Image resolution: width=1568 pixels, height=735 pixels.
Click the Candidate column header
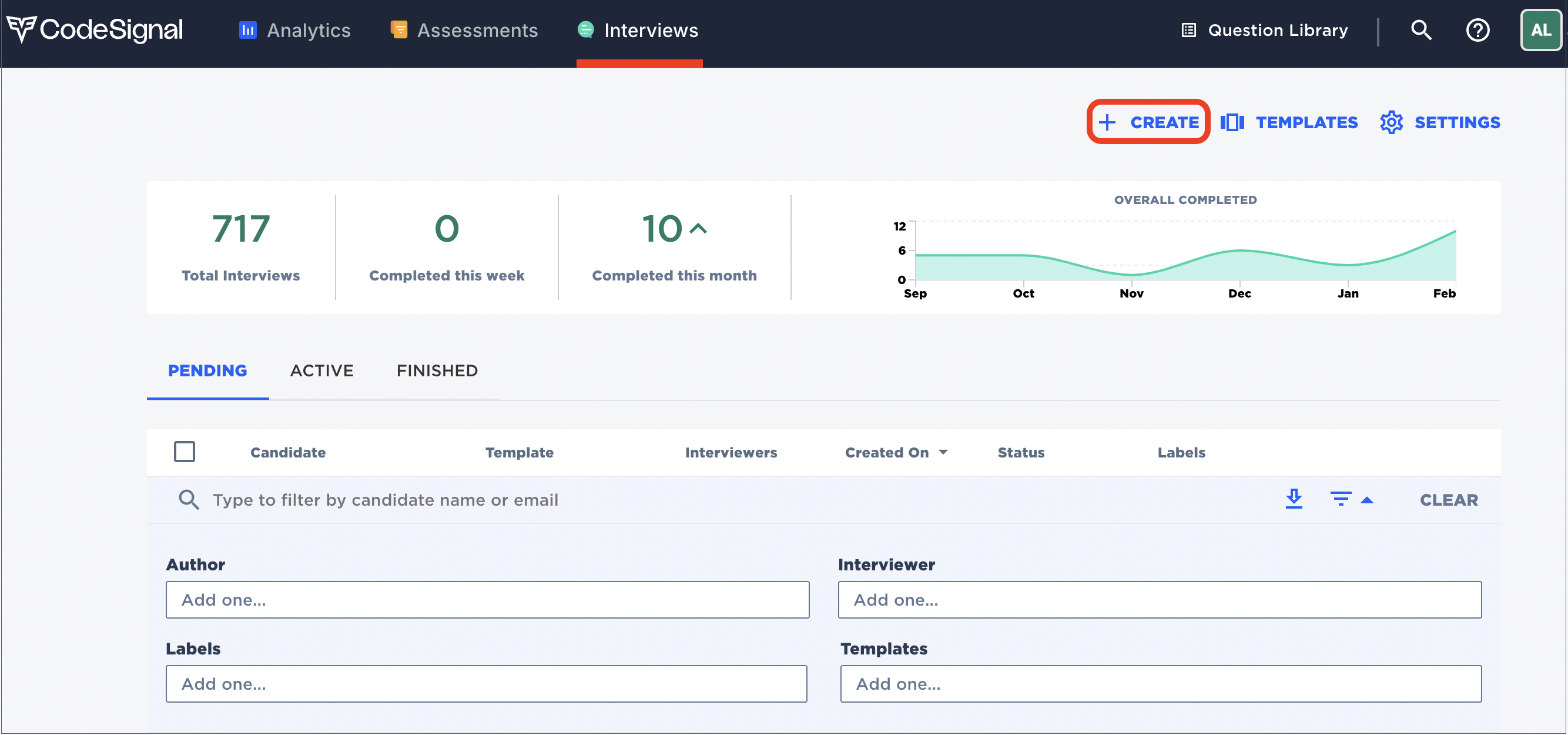click(x=288, y=452)
